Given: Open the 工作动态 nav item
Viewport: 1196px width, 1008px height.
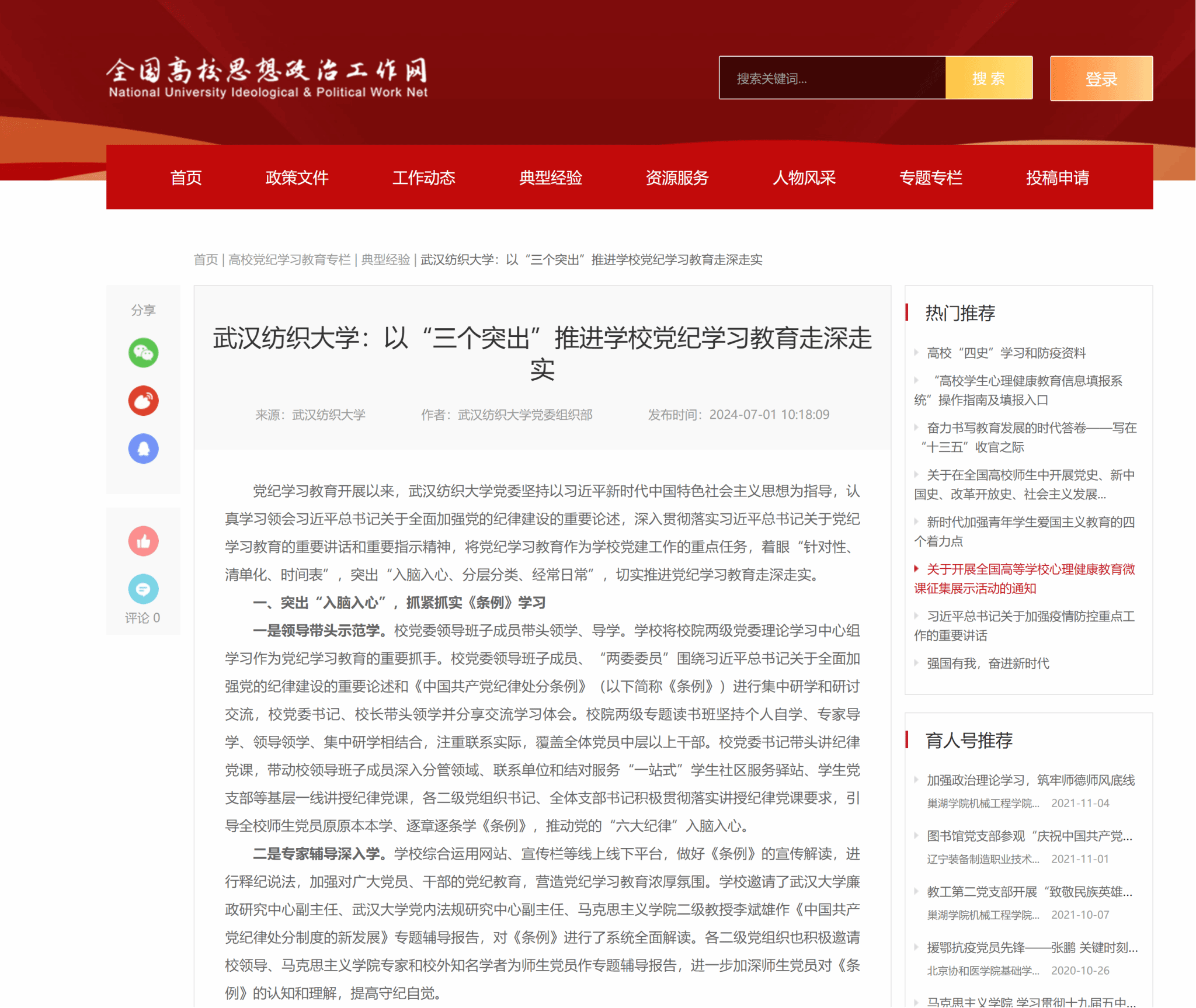Looking at the screenshot, I should pyautogui.click(x=423, y=178).
